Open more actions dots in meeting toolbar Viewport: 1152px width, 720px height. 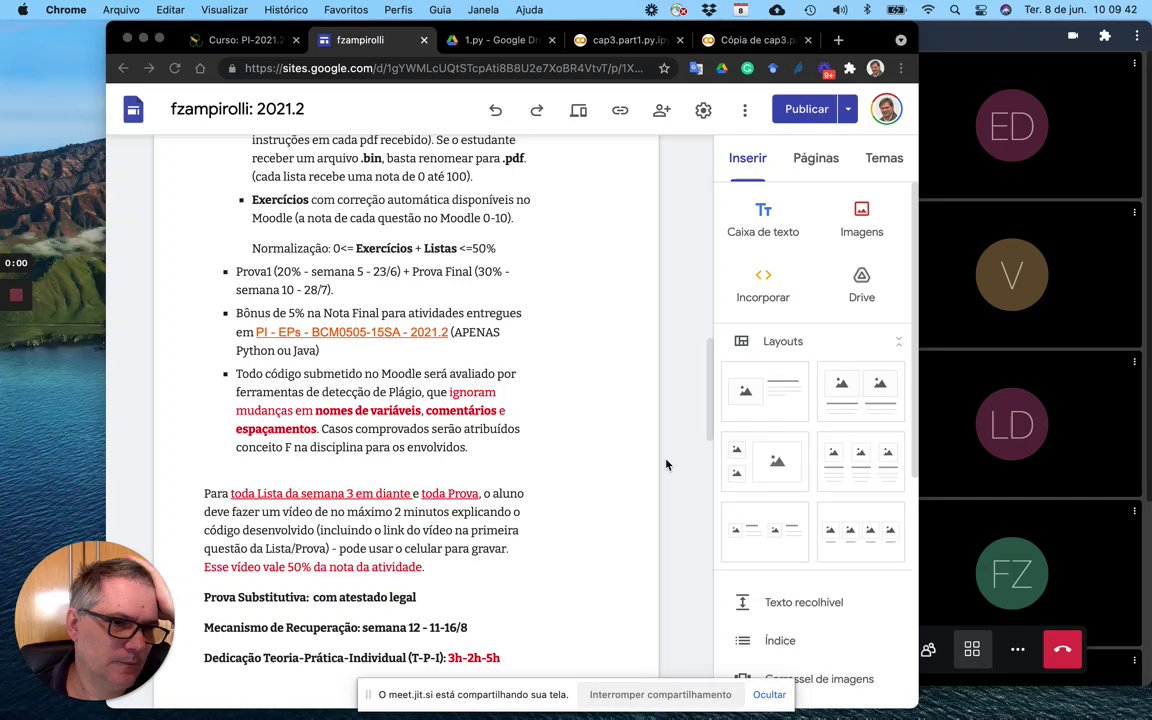tap(1018, 649)
